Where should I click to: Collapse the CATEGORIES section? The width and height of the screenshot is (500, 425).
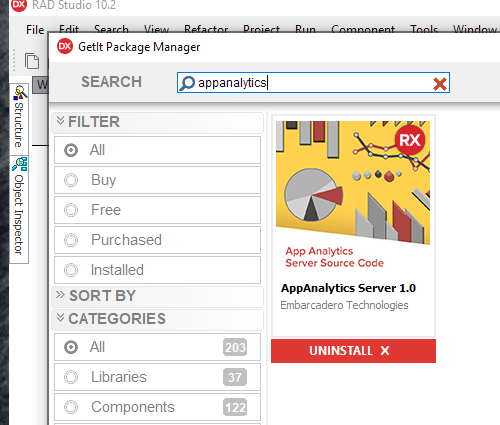(157, 319)
